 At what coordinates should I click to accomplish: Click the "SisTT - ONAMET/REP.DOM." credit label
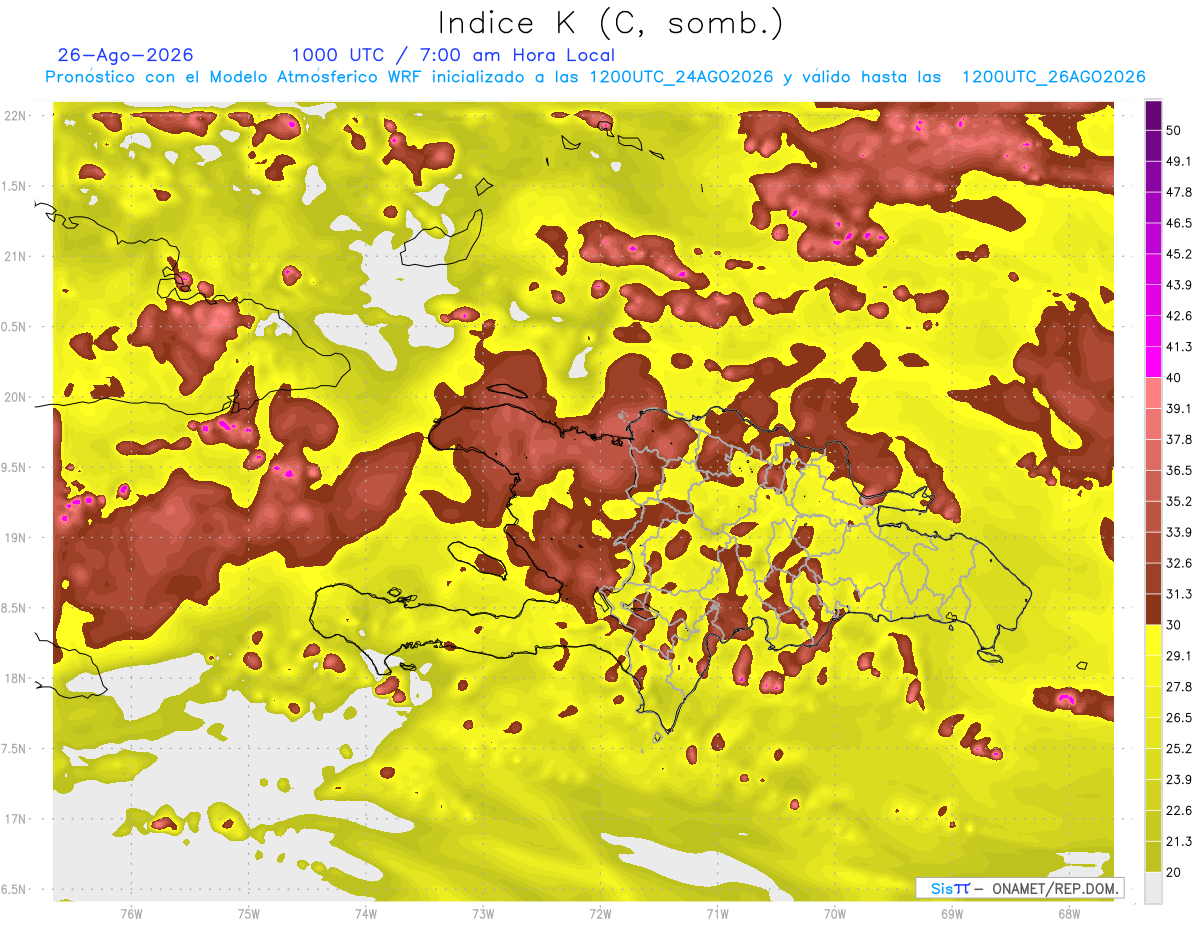point(1018,888)
